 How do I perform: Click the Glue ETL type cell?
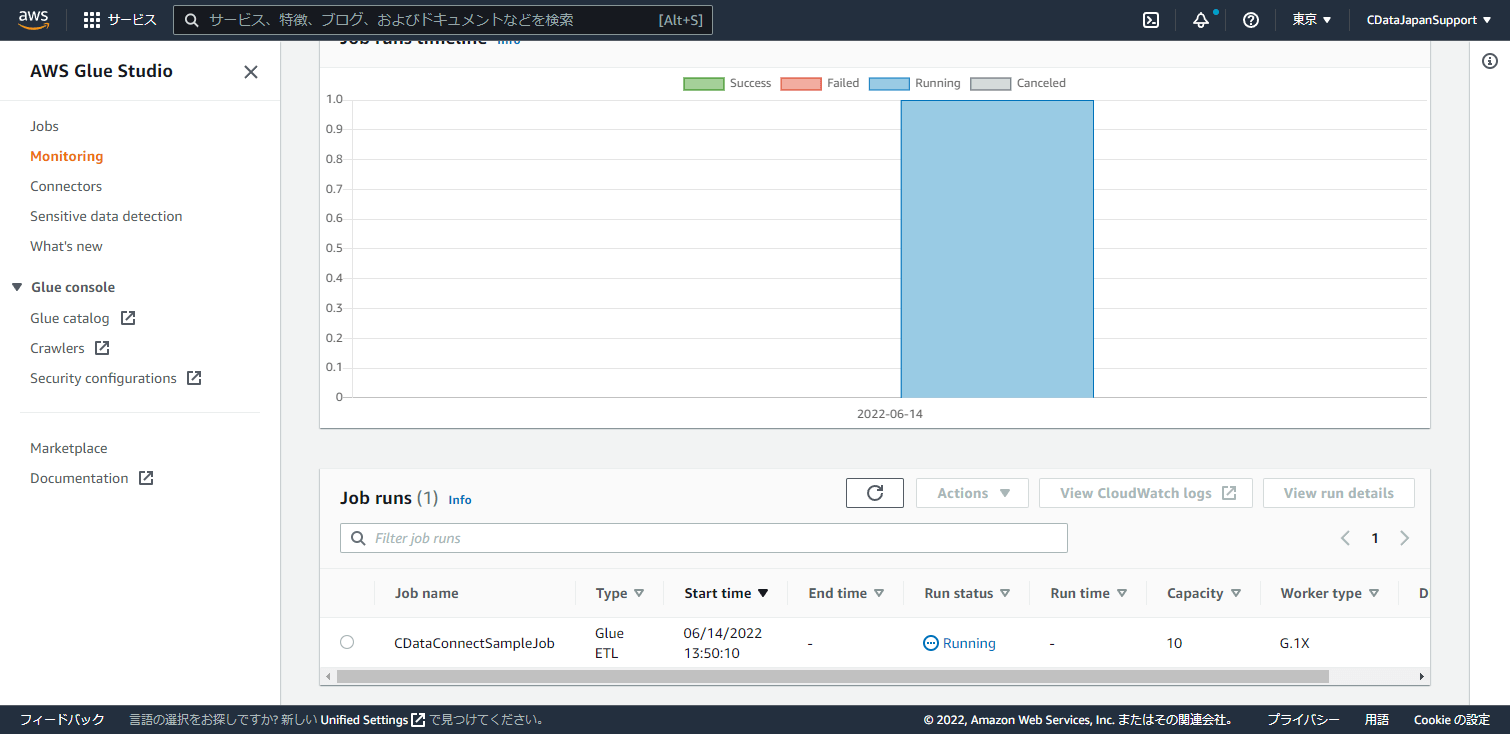click(x=609, y=643)
